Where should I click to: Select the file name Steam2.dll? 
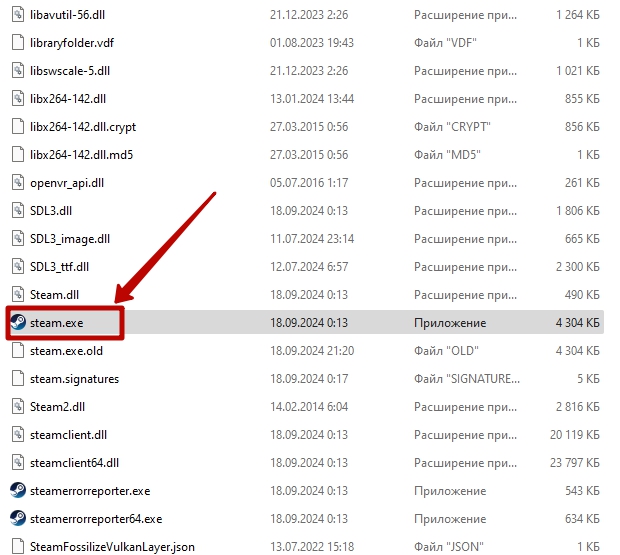(58, 407)
